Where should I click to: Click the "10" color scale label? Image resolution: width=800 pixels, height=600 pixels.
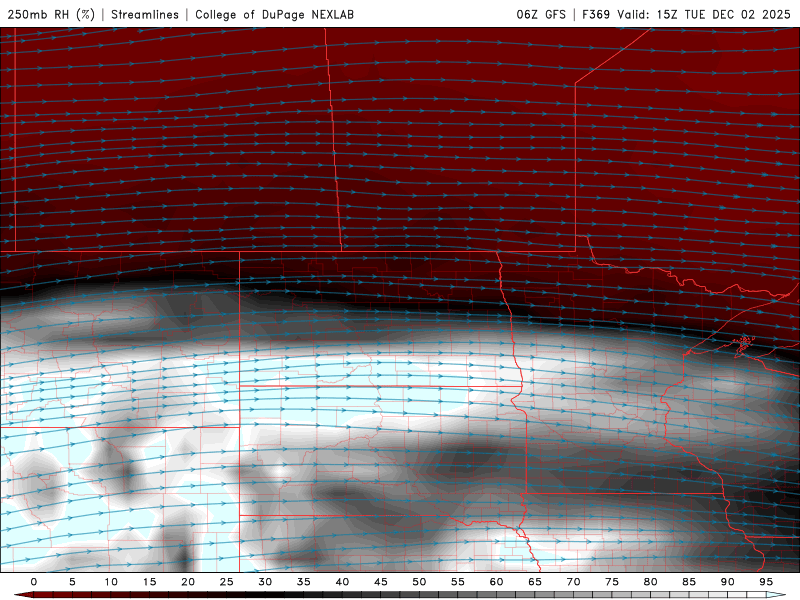pos(111,582)
